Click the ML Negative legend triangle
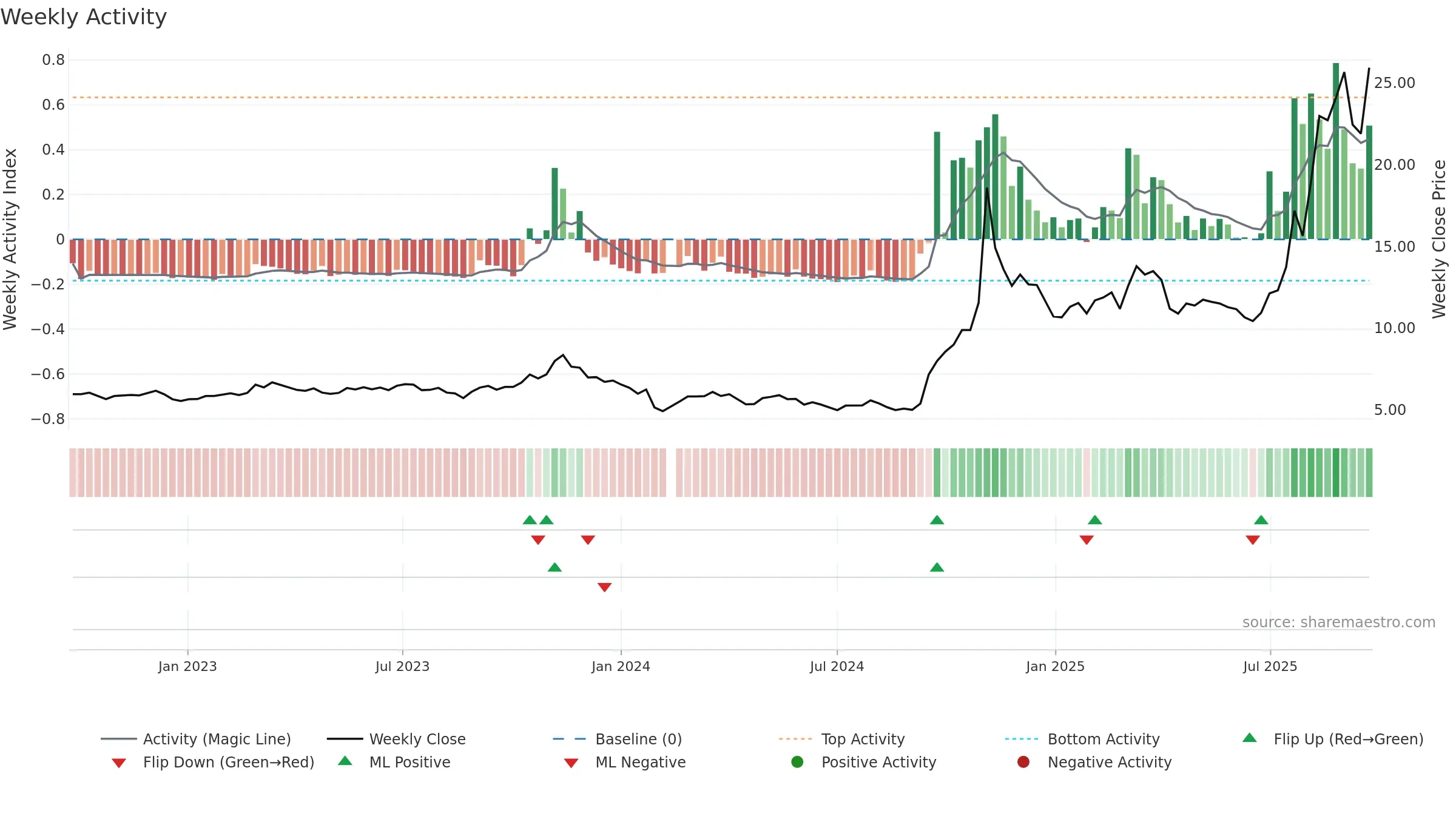Viewport: 1456px width, 819px height. click(x=571, y=763)
